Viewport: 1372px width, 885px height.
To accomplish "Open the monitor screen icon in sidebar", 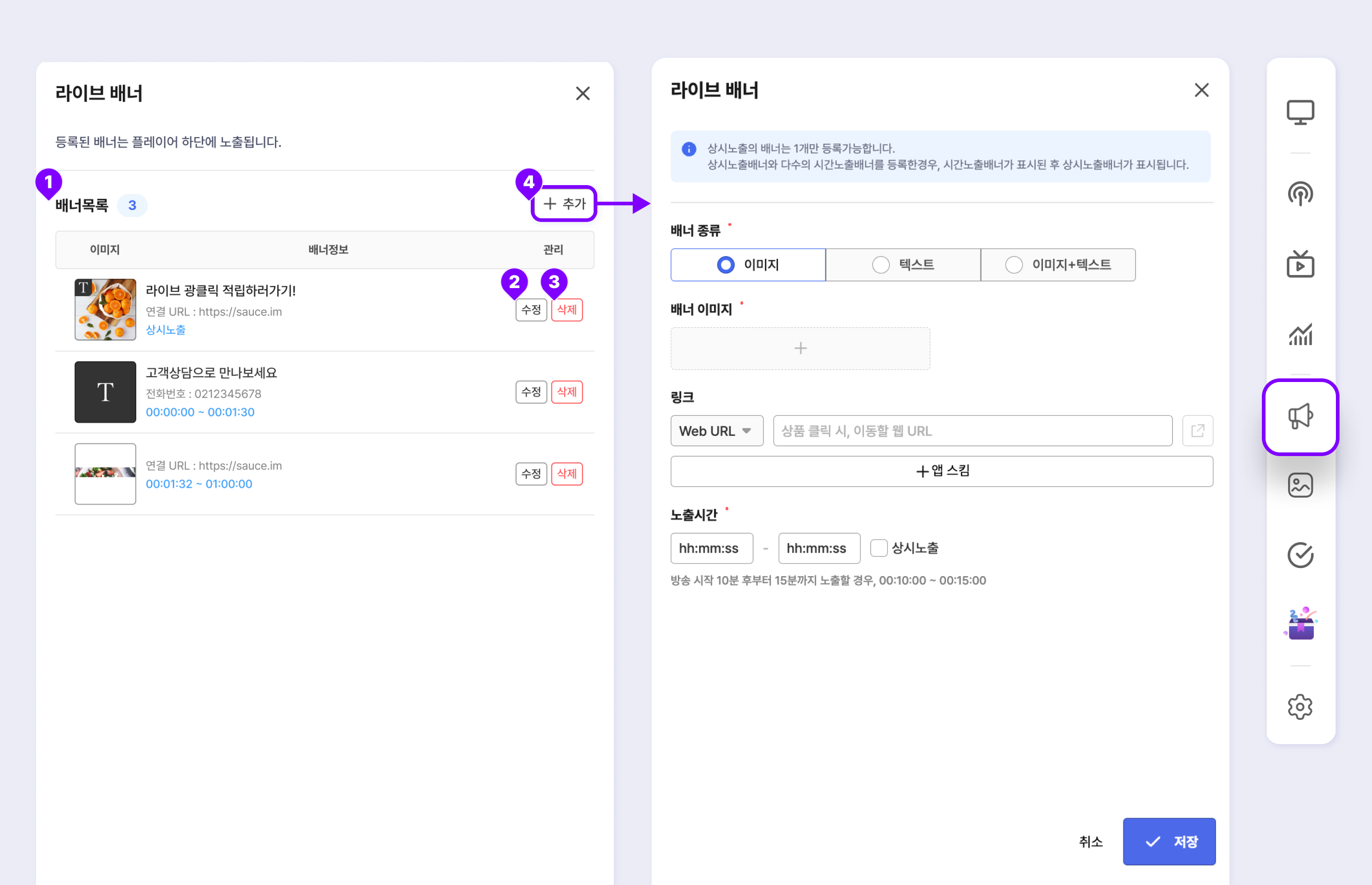I will coord(1300,112).
